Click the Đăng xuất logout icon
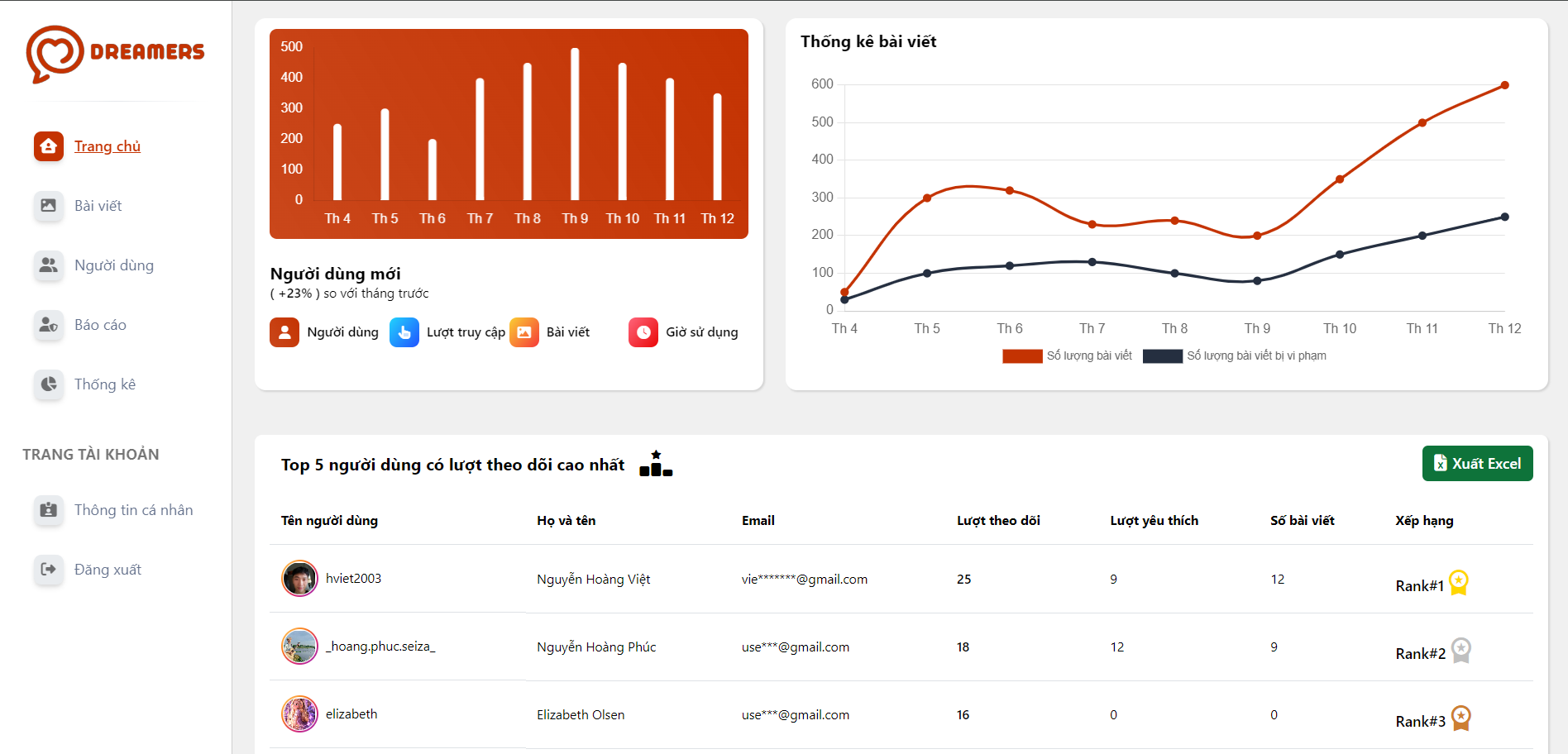The width and height of the screenshot is (1568, 754). click(49, 570)
